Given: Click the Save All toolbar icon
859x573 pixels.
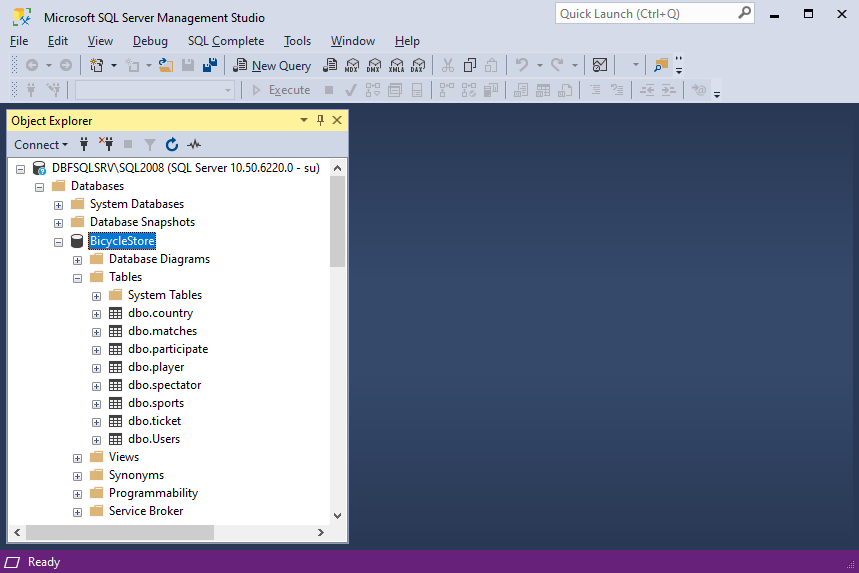Looking at the screenshot, I should point(210,66).
